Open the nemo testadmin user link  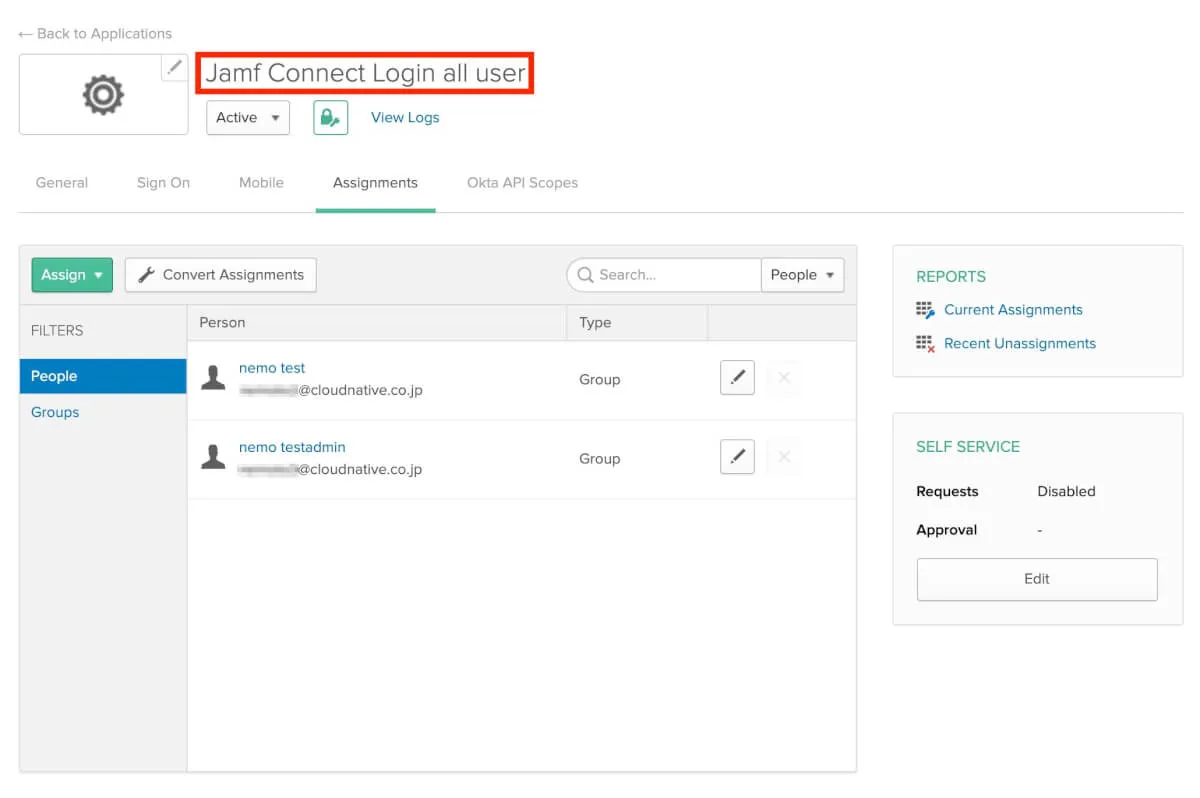[x=292, y=447]
